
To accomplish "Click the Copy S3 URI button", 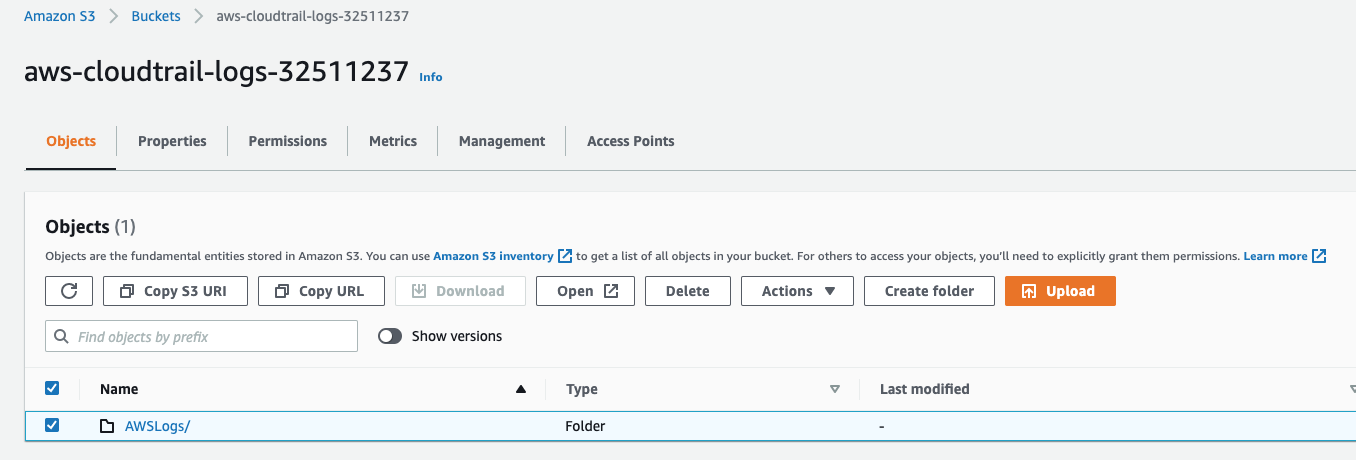I will pos(173,291).
